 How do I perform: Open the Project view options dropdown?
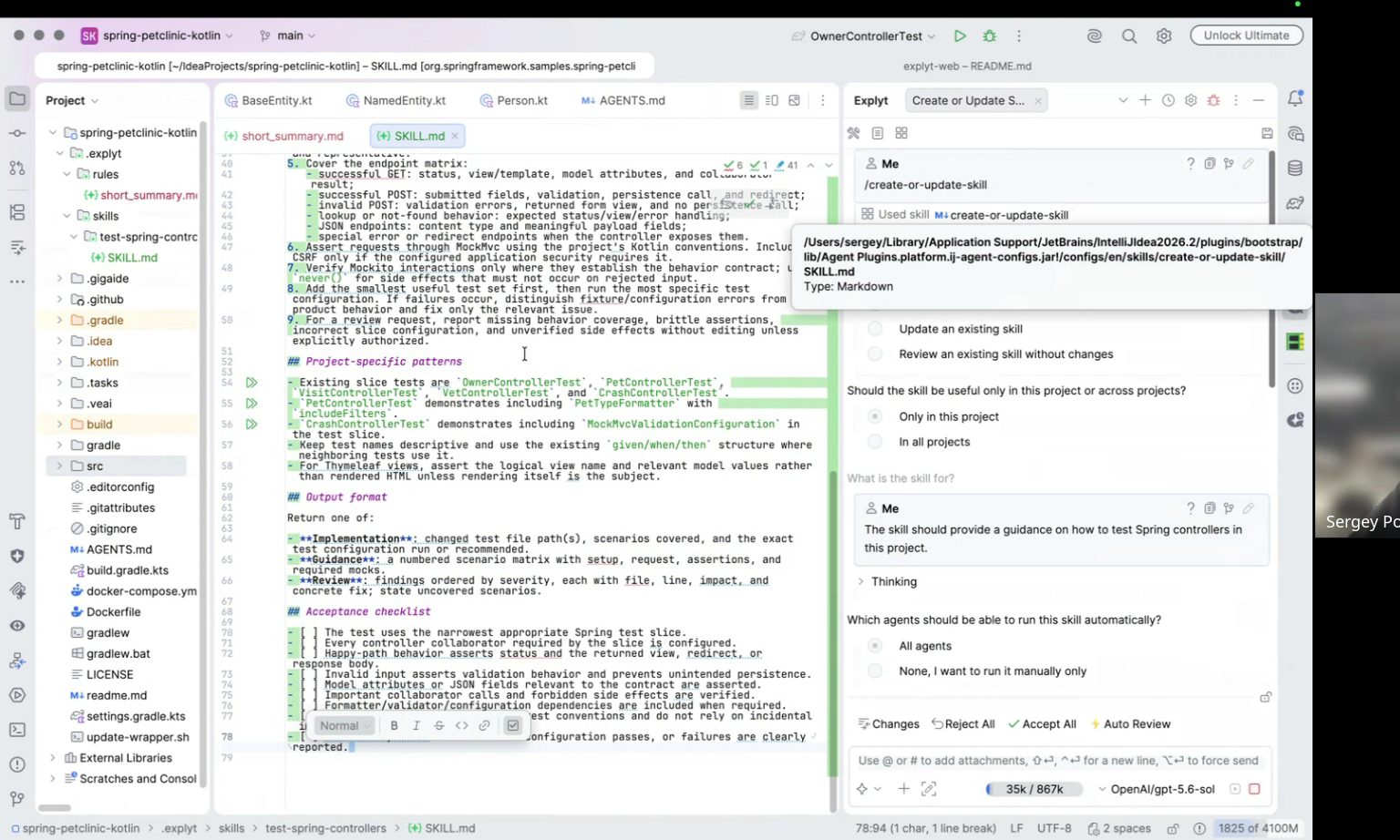[x=72, y=100]
